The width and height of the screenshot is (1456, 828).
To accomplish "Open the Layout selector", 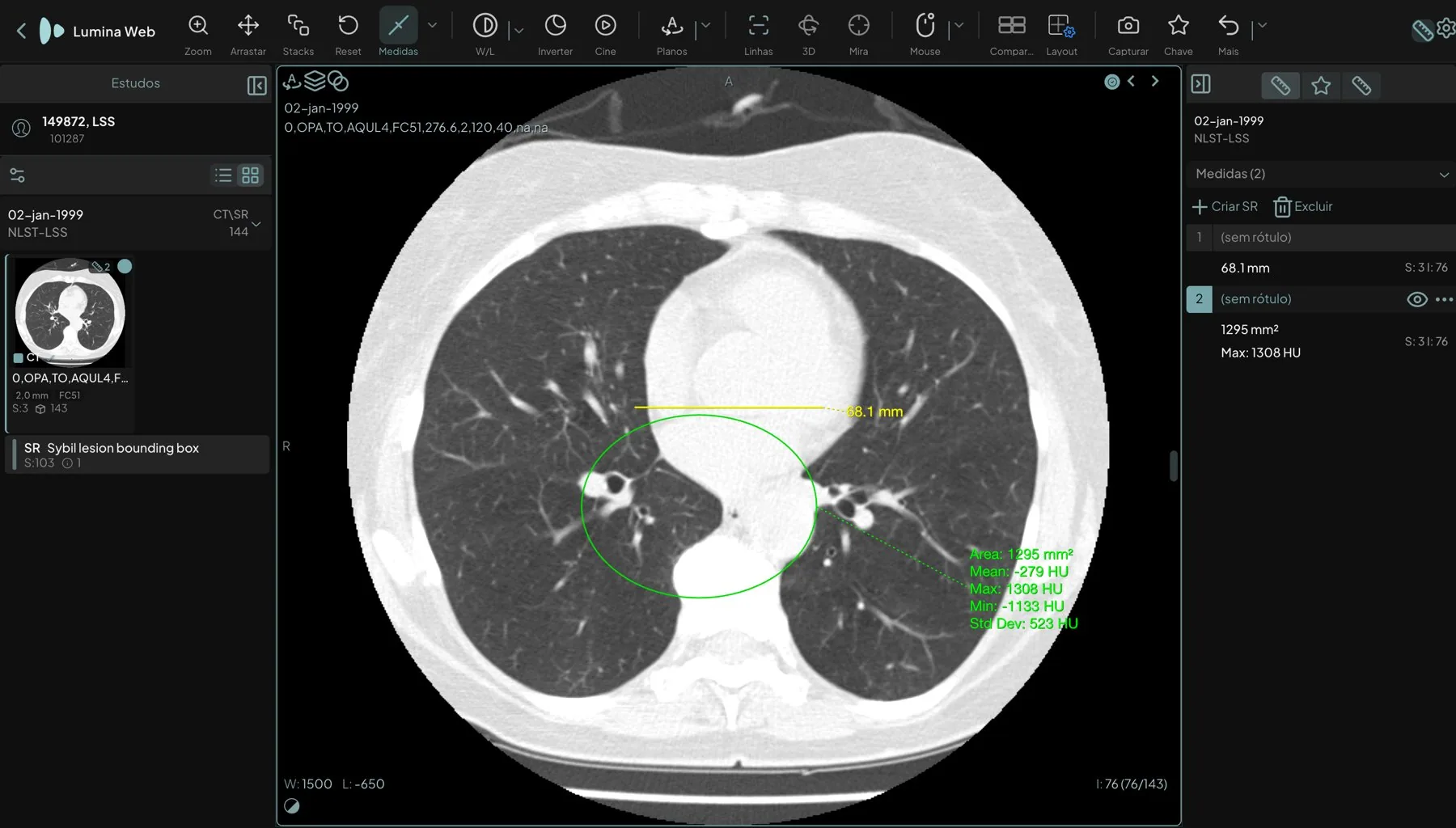I will click(1061, 33).
